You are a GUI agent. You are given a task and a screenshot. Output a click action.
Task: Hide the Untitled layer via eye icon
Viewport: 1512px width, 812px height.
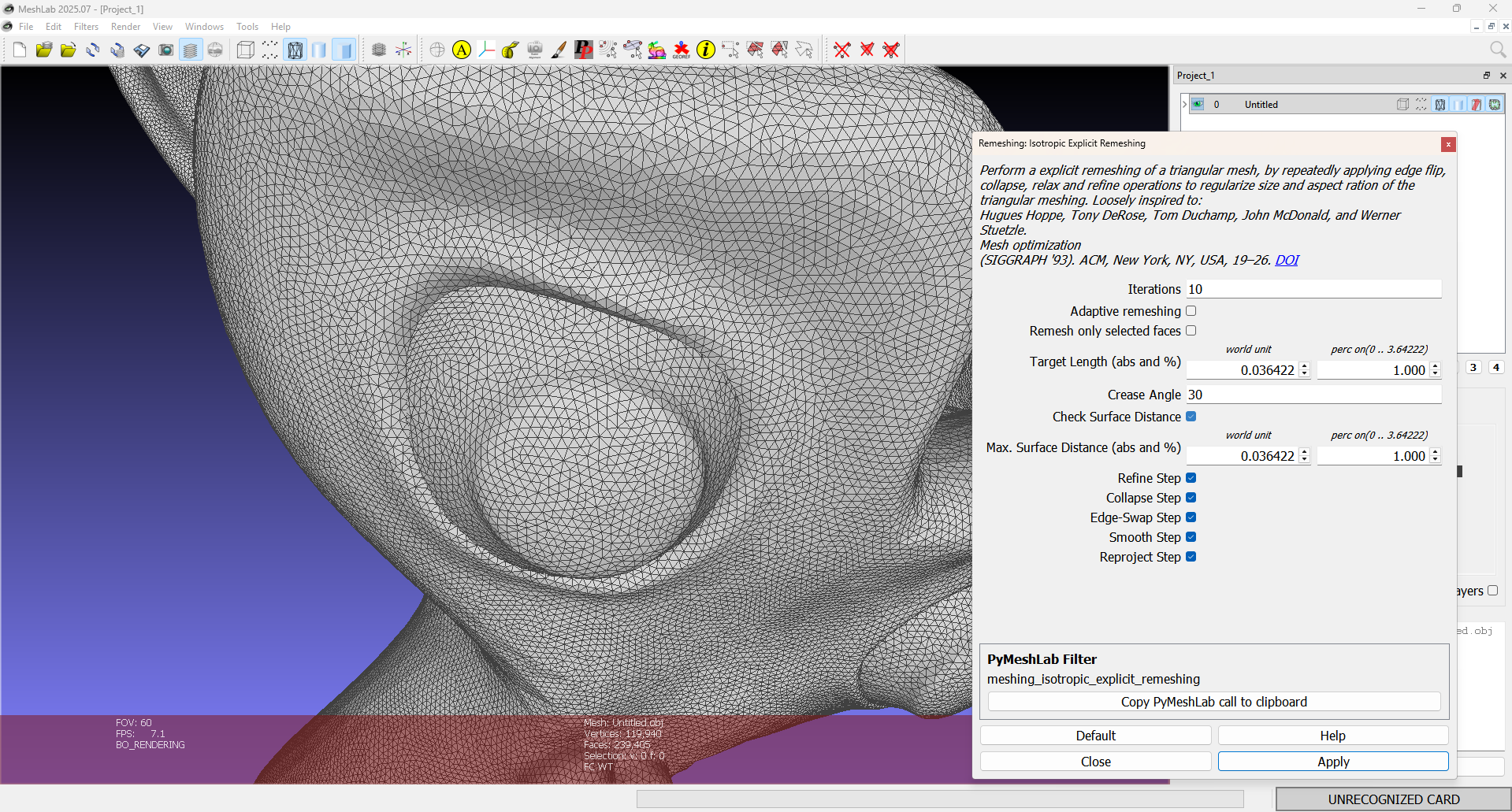[1198, 104]
